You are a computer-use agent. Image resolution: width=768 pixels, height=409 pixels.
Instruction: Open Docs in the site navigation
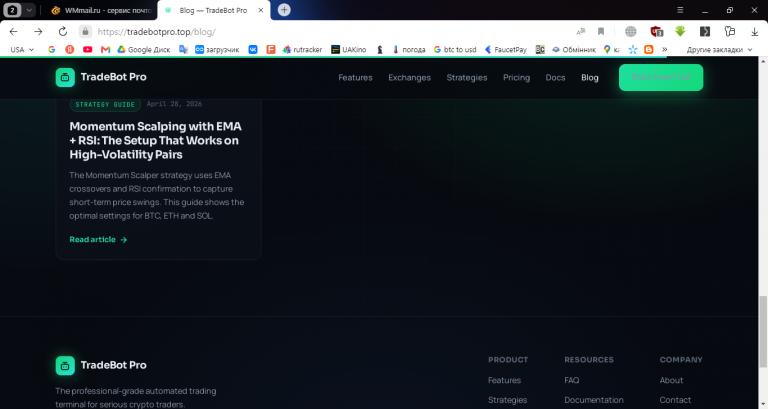[x=555, y=77]
